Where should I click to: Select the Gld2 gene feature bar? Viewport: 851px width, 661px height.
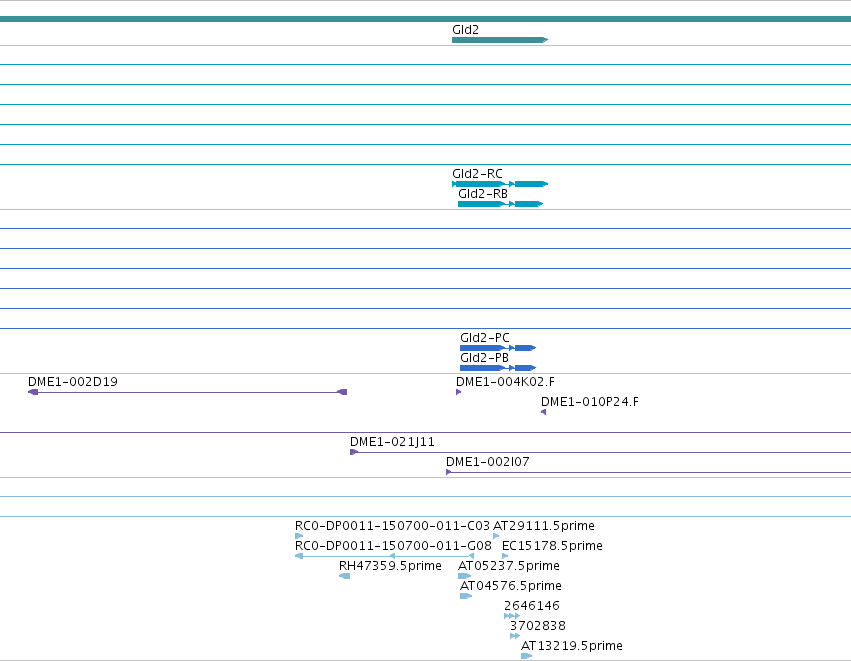(500, 40)
